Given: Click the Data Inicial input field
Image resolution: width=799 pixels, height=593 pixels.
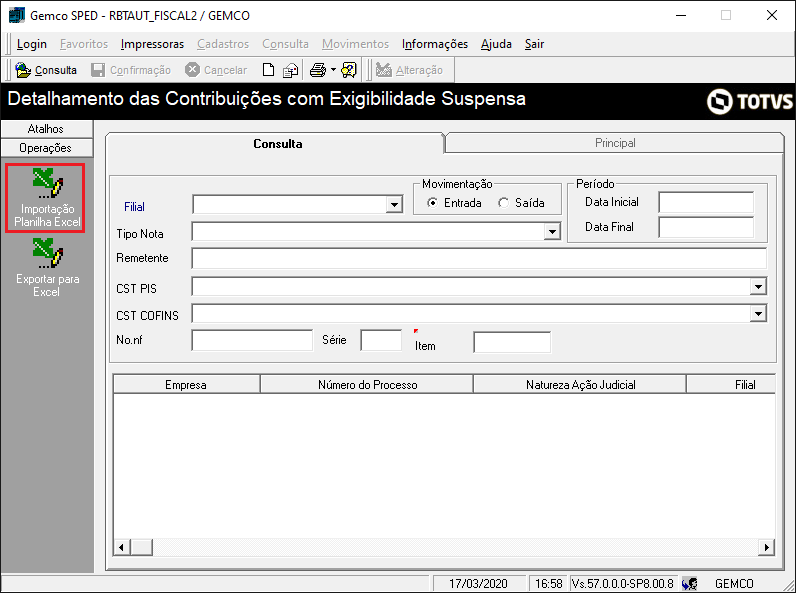Looking at the screenshot, I should tap(706, 202).
